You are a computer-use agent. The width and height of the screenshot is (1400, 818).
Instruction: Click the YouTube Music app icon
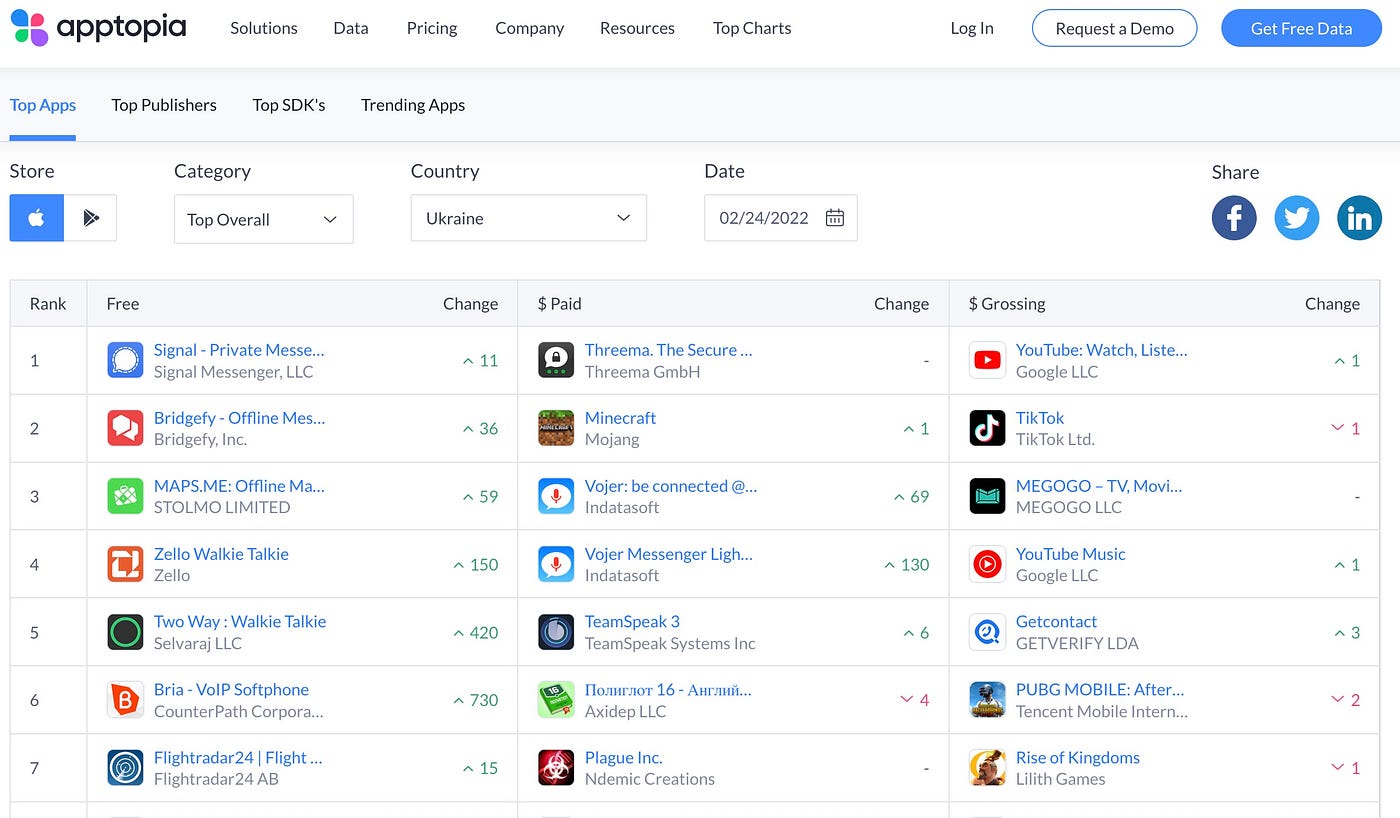coord(987,564)
